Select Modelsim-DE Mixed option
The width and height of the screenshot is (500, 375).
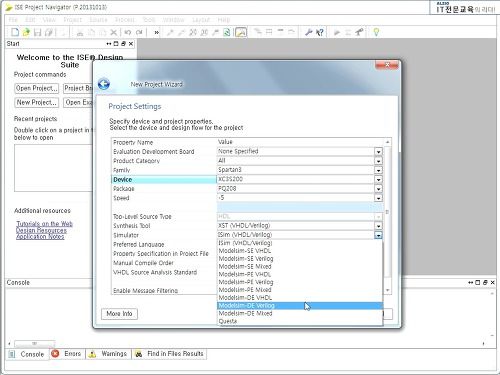[300, 314]
